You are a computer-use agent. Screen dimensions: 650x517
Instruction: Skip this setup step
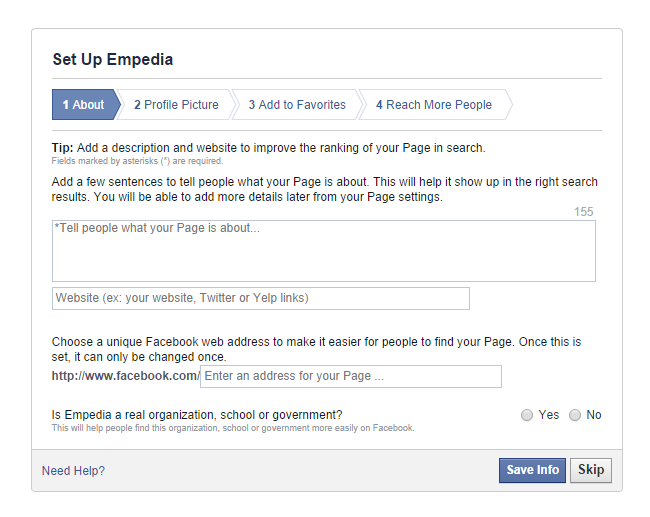(x=591, y=470)
